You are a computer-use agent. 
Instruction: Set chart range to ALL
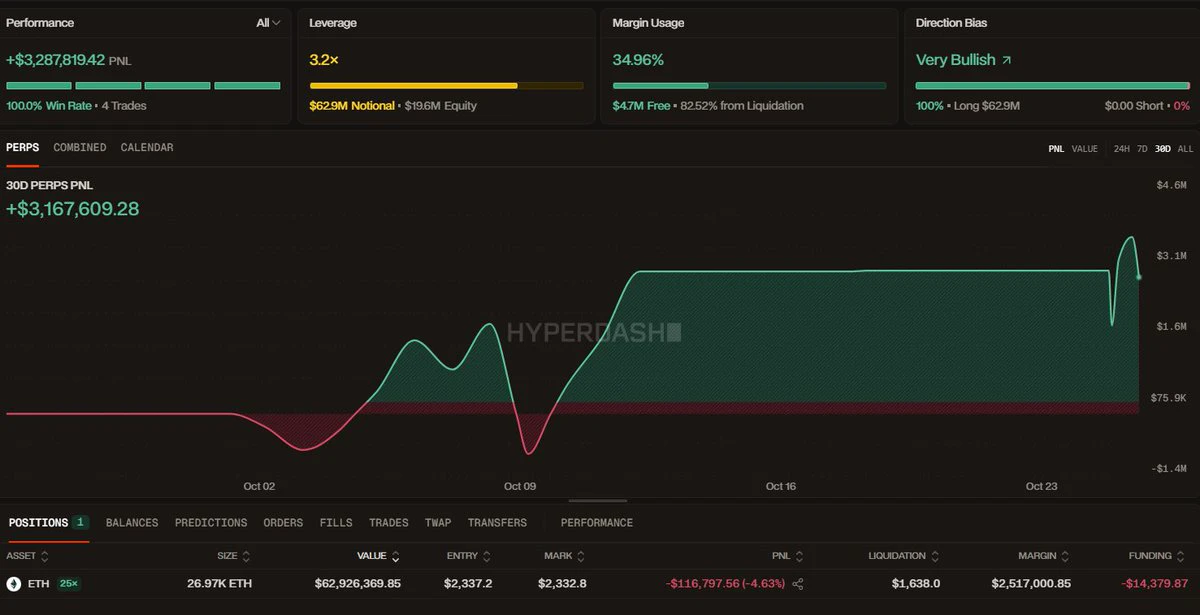(x=1185, y=149)
